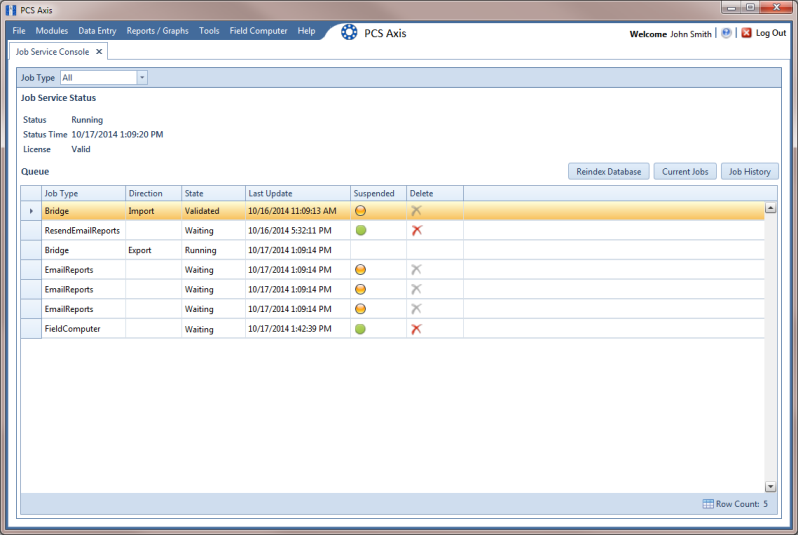Open the Help menu

pos(306,31)
